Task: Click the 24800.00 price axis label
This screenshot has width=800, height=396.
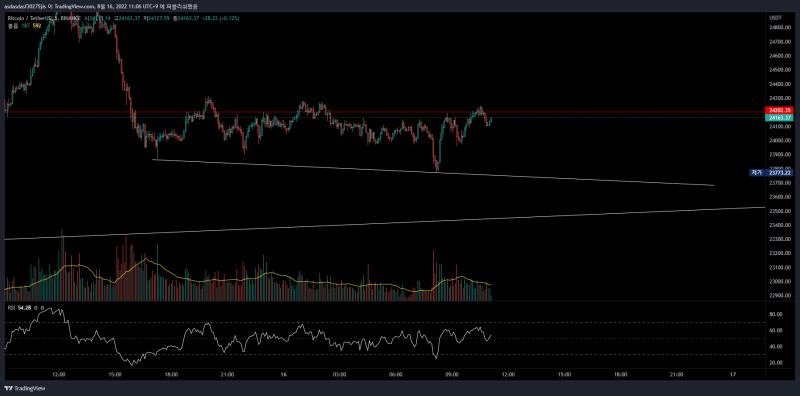Action: (779, 27)
